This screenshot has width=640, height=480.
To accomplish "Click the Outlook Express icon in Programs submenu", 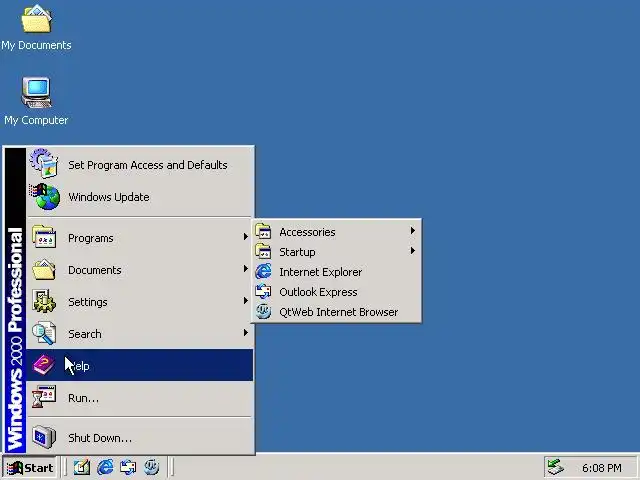I will 263,291.
